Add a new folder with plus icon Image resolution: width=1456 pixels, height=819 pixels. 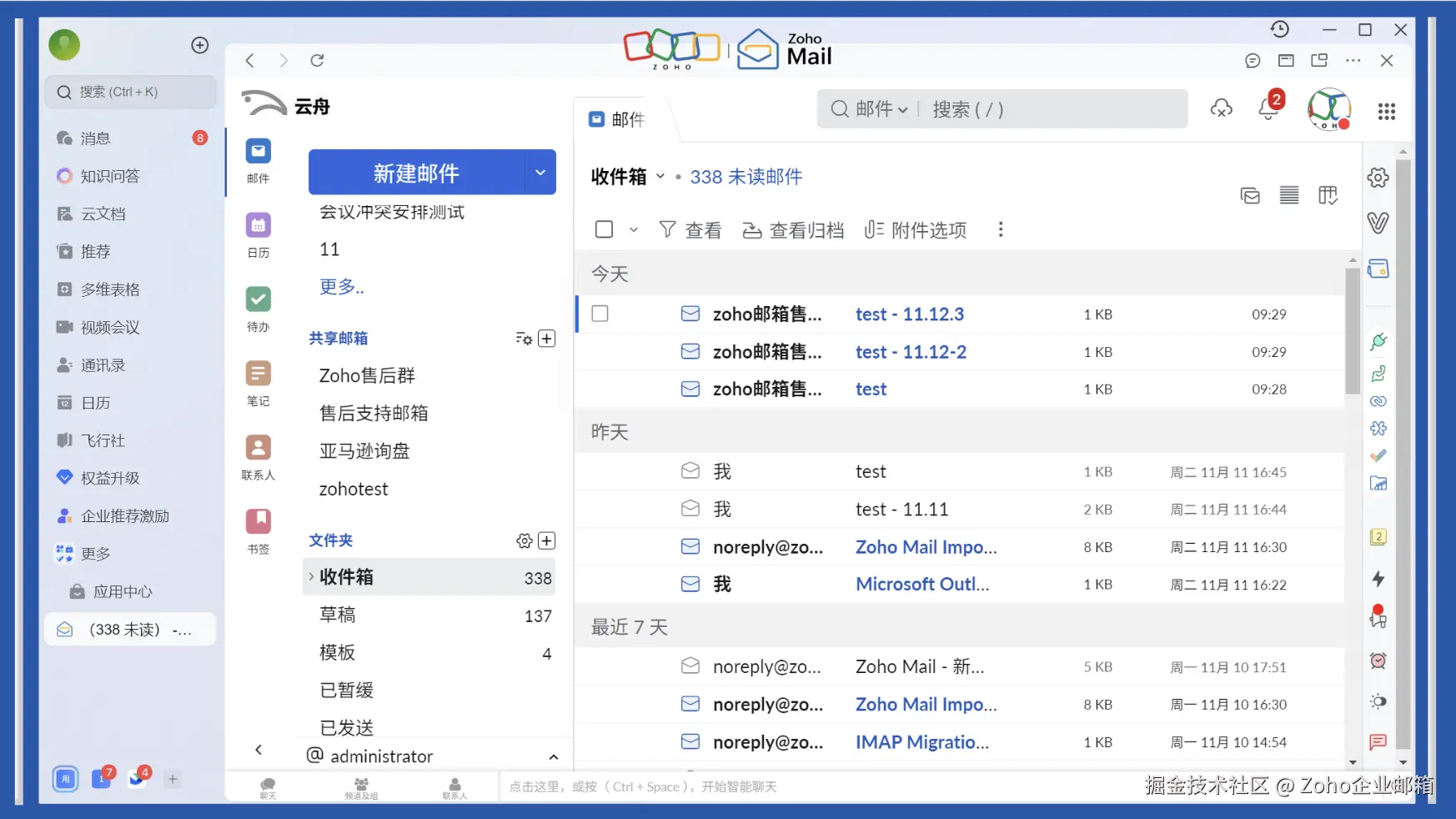(x=547, y=540)
